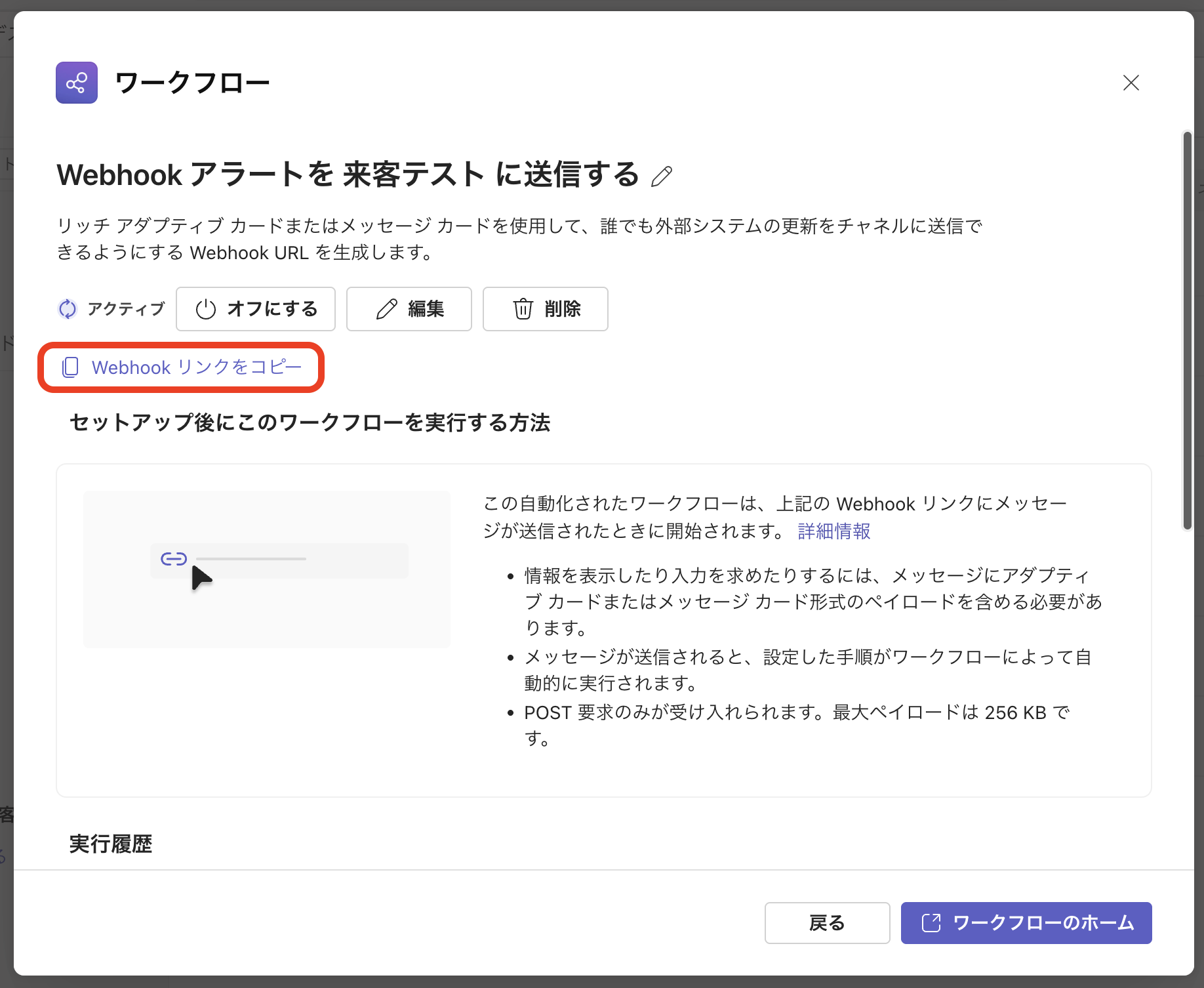The image size is (1204, 988).
Task: Click the title Webhook アラートを 来客テスト に送信する
Action: click(x=348, y=175)
